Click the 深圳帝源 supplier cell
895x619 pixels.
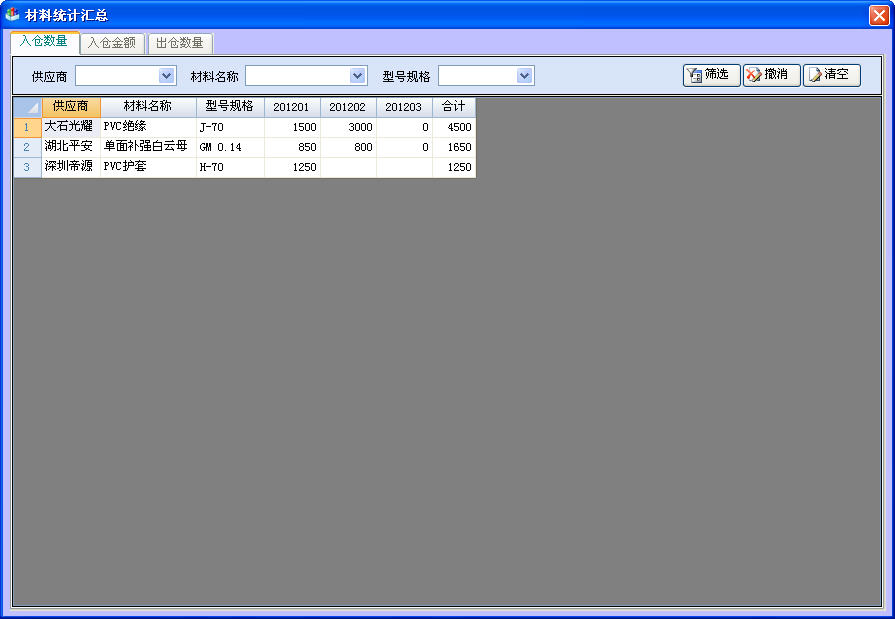[70, 167]
